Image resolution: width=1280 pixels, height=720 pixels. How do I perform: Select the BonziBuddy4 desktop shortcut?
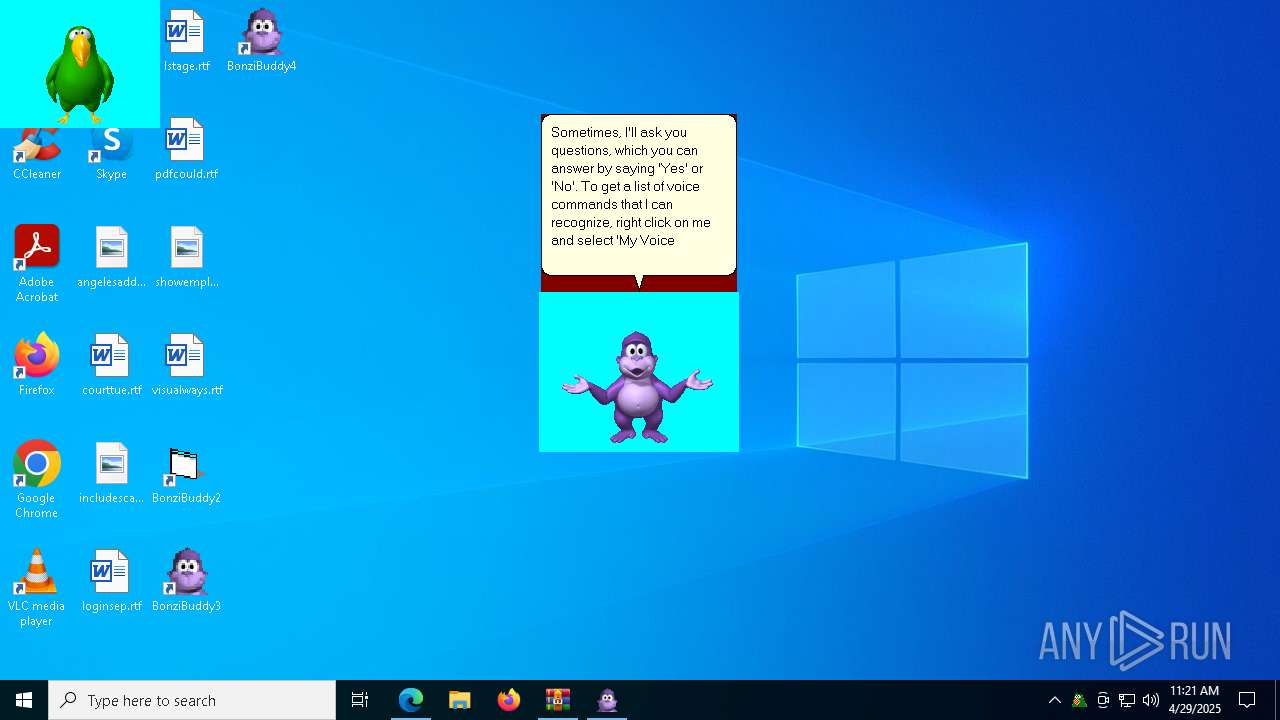pos(261,41)
